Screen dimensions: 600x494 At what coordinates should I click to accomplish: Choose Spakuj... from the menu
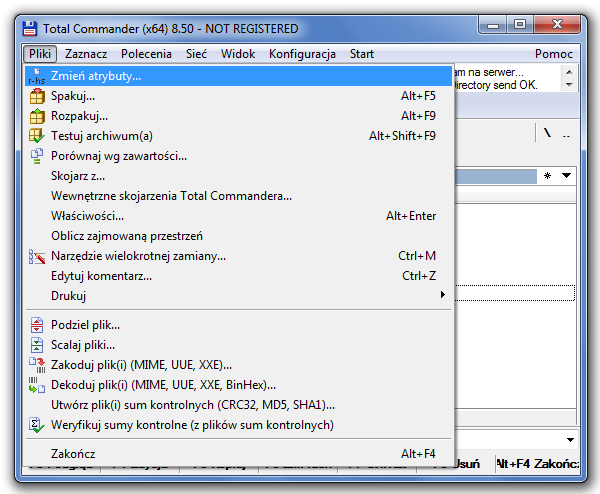point(238,96)
